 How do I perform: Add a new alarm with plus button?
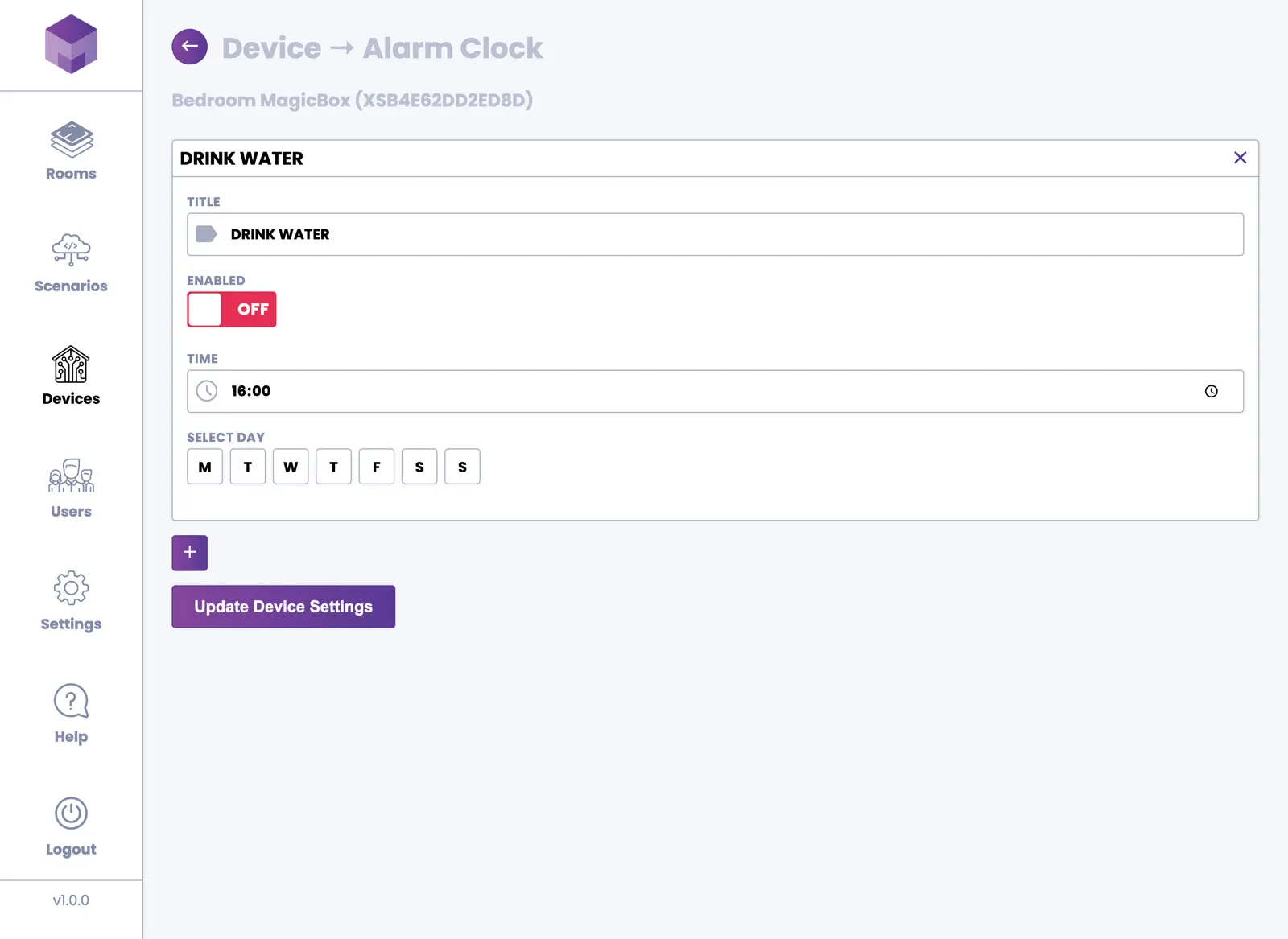coord(189,553)
